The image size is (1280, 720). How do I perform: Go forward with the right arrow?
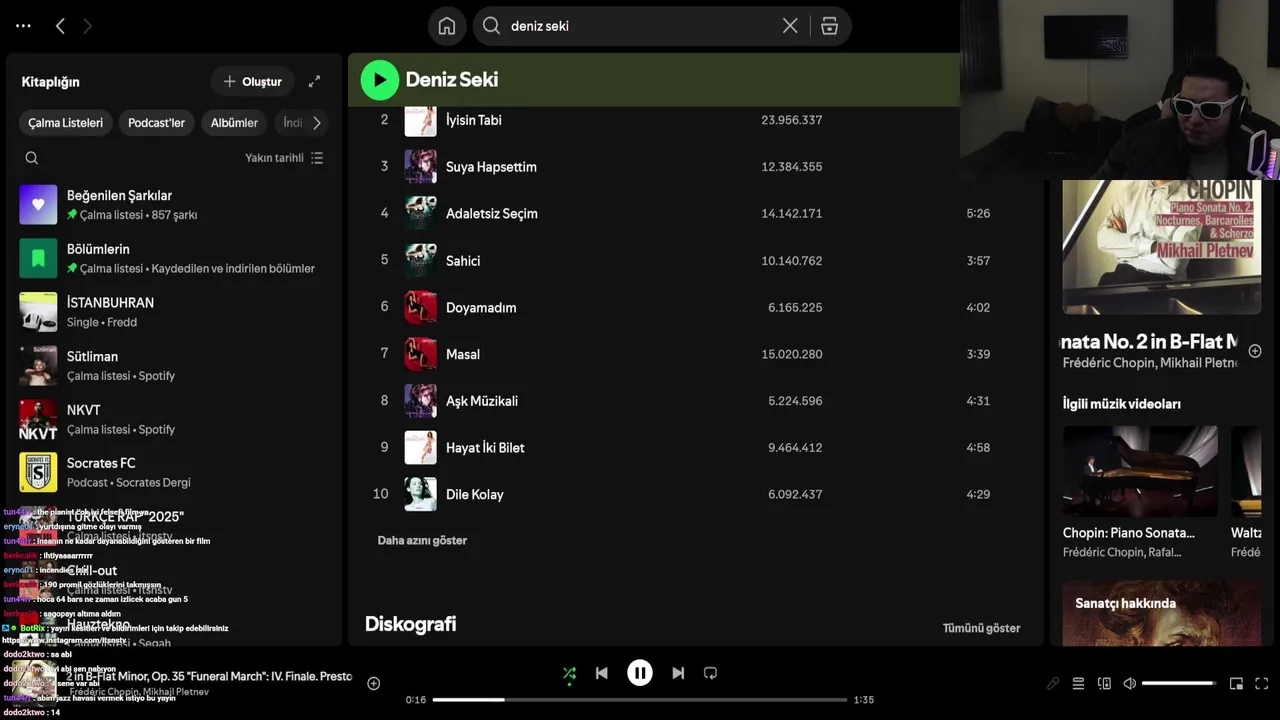tap(87, 26)
